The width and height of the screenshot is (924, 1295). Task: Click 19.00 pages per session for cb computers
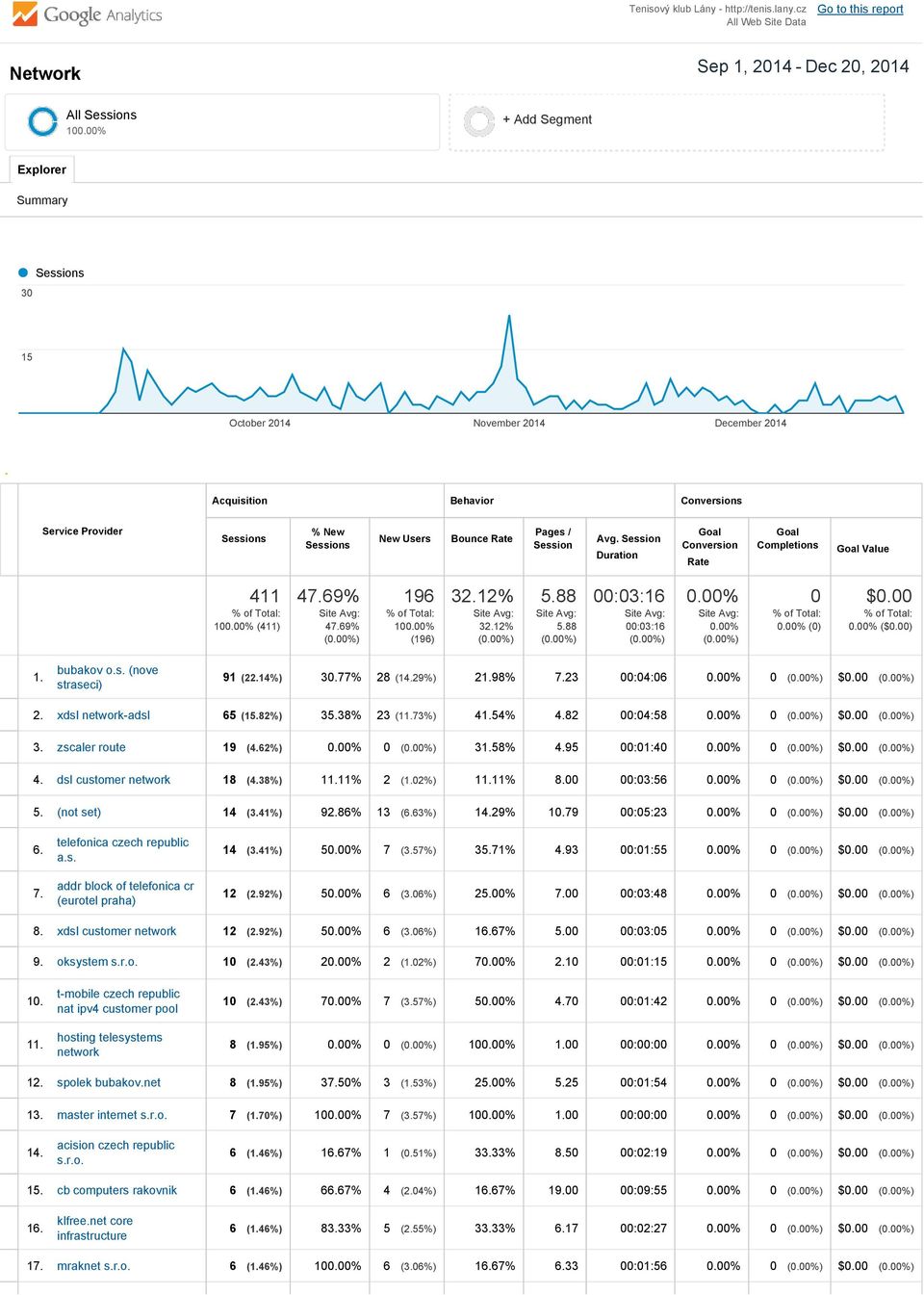tap(563, 1190)
